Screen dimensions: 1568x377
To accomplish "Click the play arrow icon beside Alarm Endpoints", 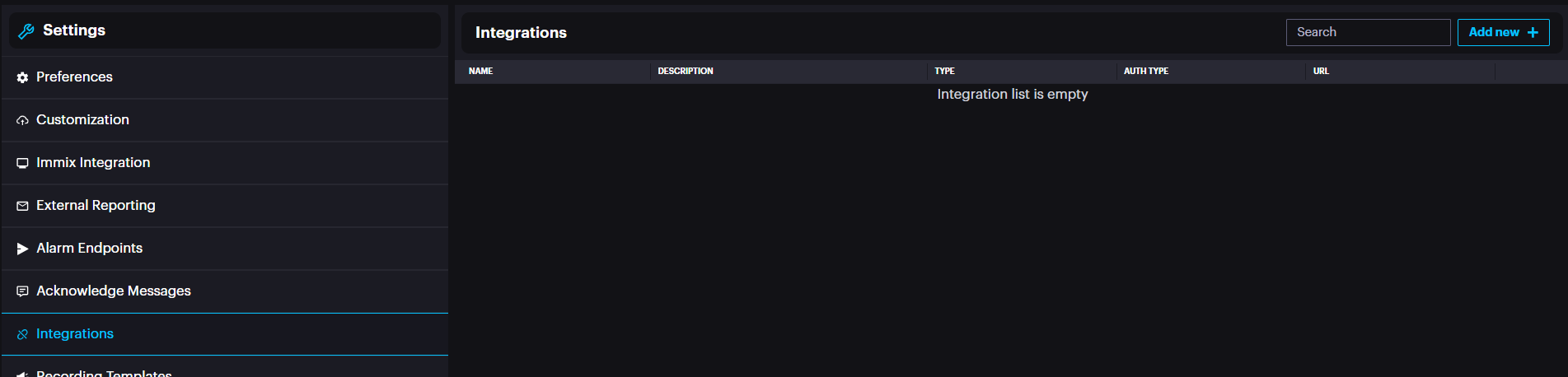I will (x=22, y=249).
